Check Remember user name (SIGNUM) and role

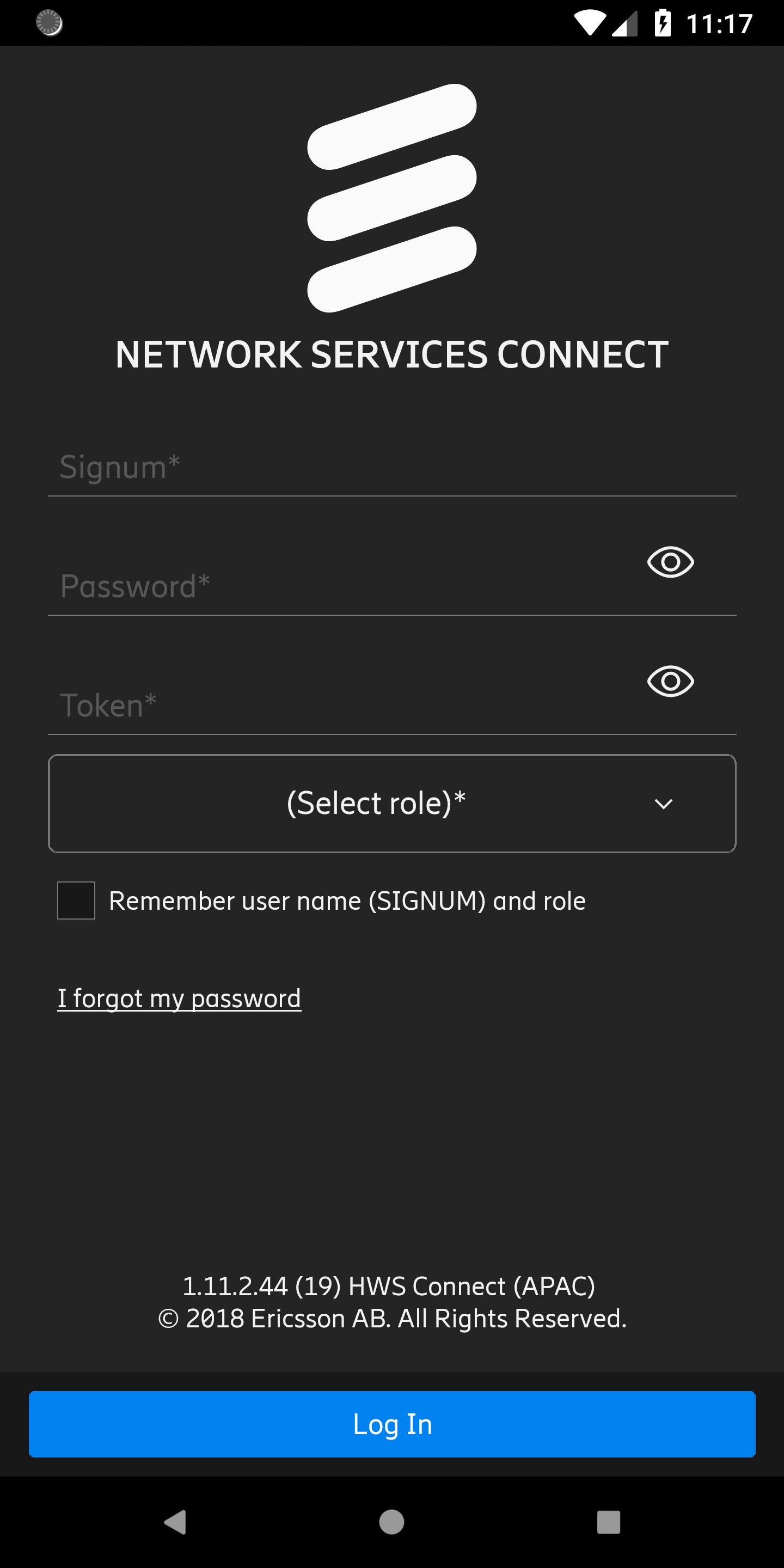pos(76,901)
